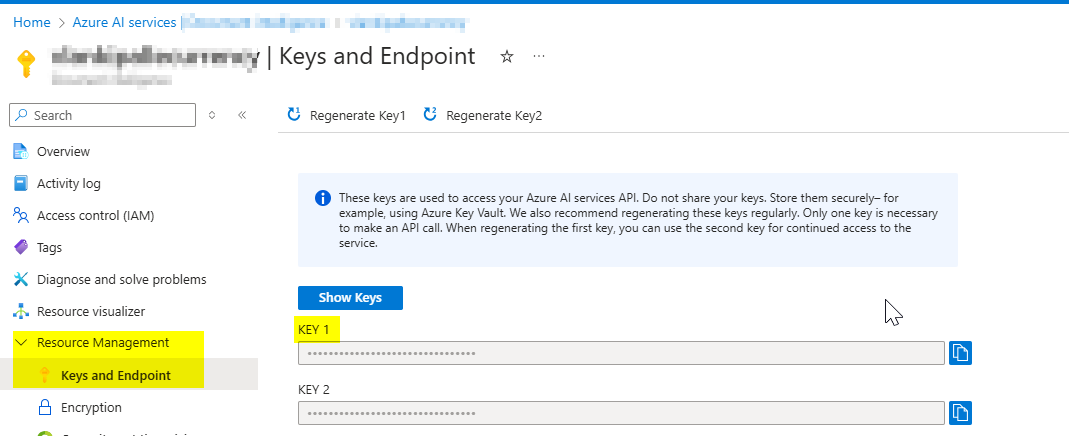Click Regenerate Key2 button
This screenshot has height=436, width=1069.
click(x=483, y=115)
